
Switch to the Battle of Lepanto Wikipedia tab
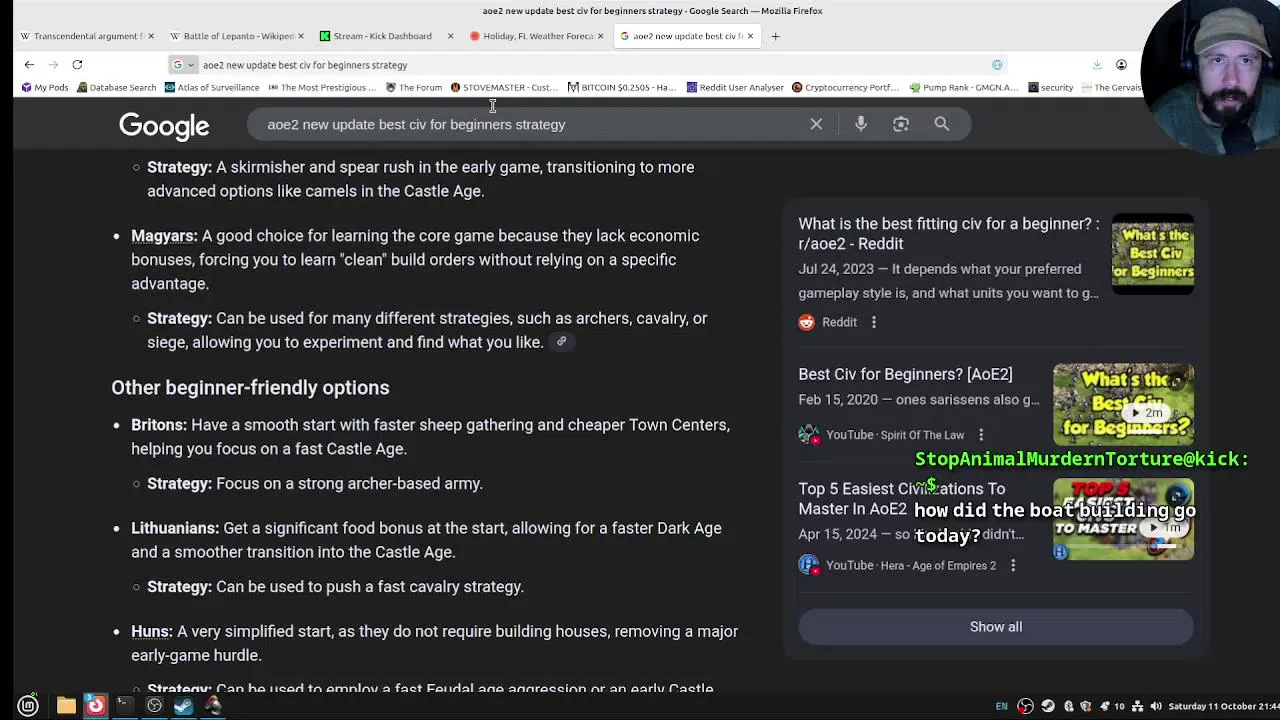pyautogui.click(x=235, y=36)
